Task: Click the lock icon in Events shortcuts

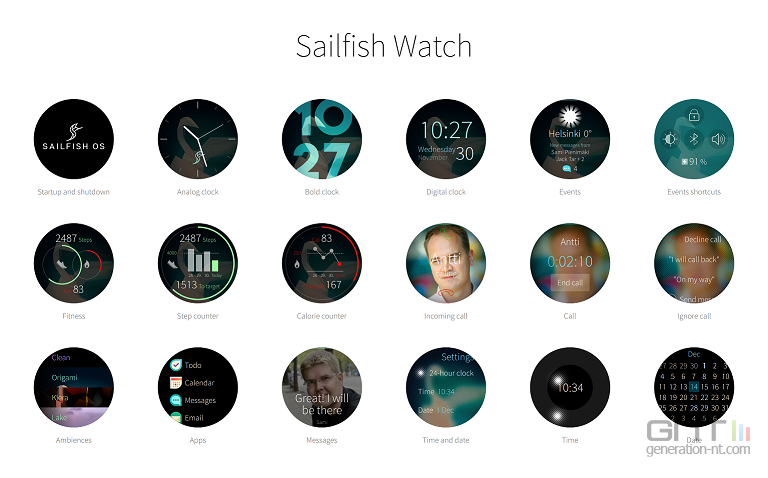Action: click(694, 116)
